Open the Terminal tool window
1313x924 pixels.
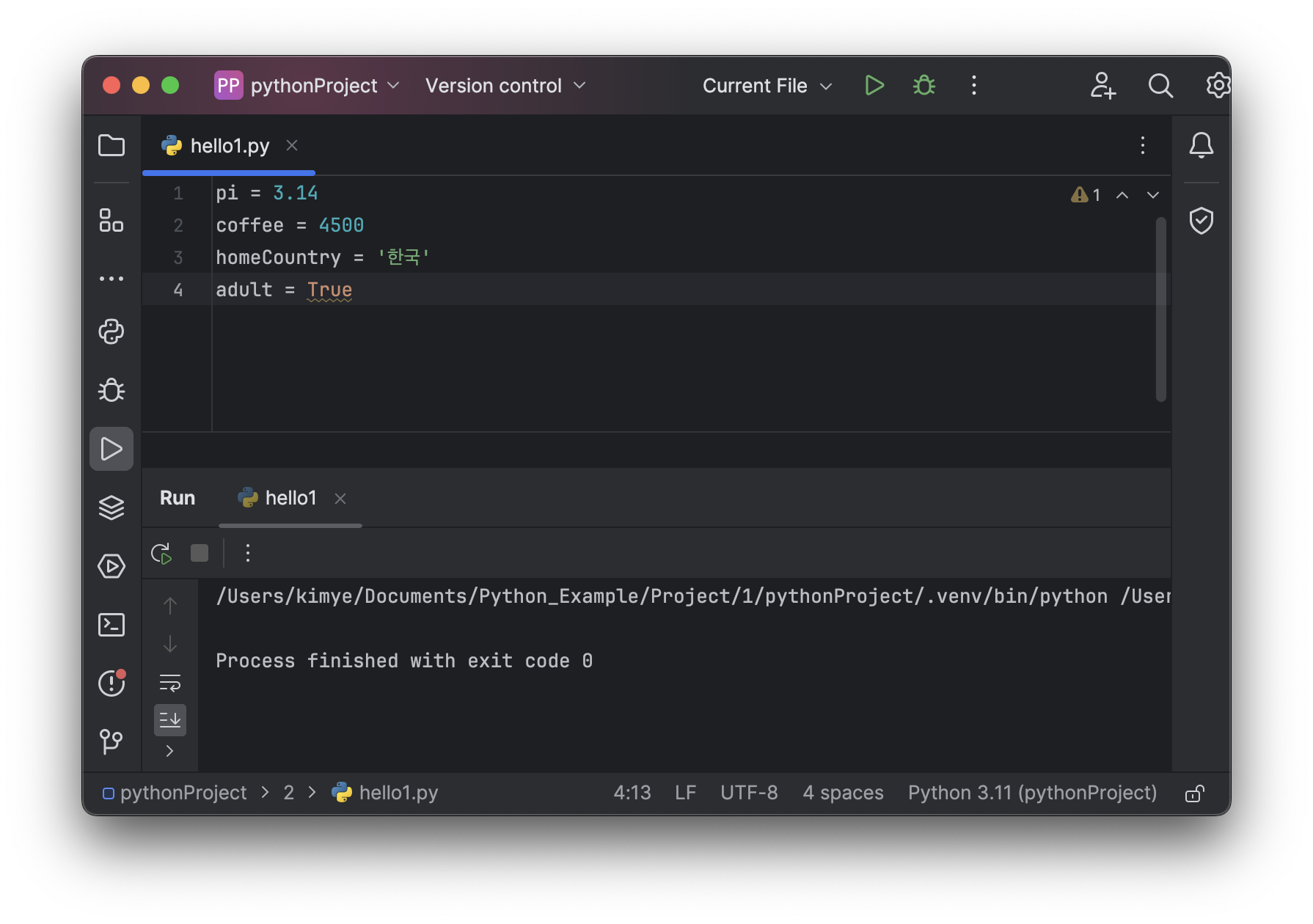pos(111,625)
